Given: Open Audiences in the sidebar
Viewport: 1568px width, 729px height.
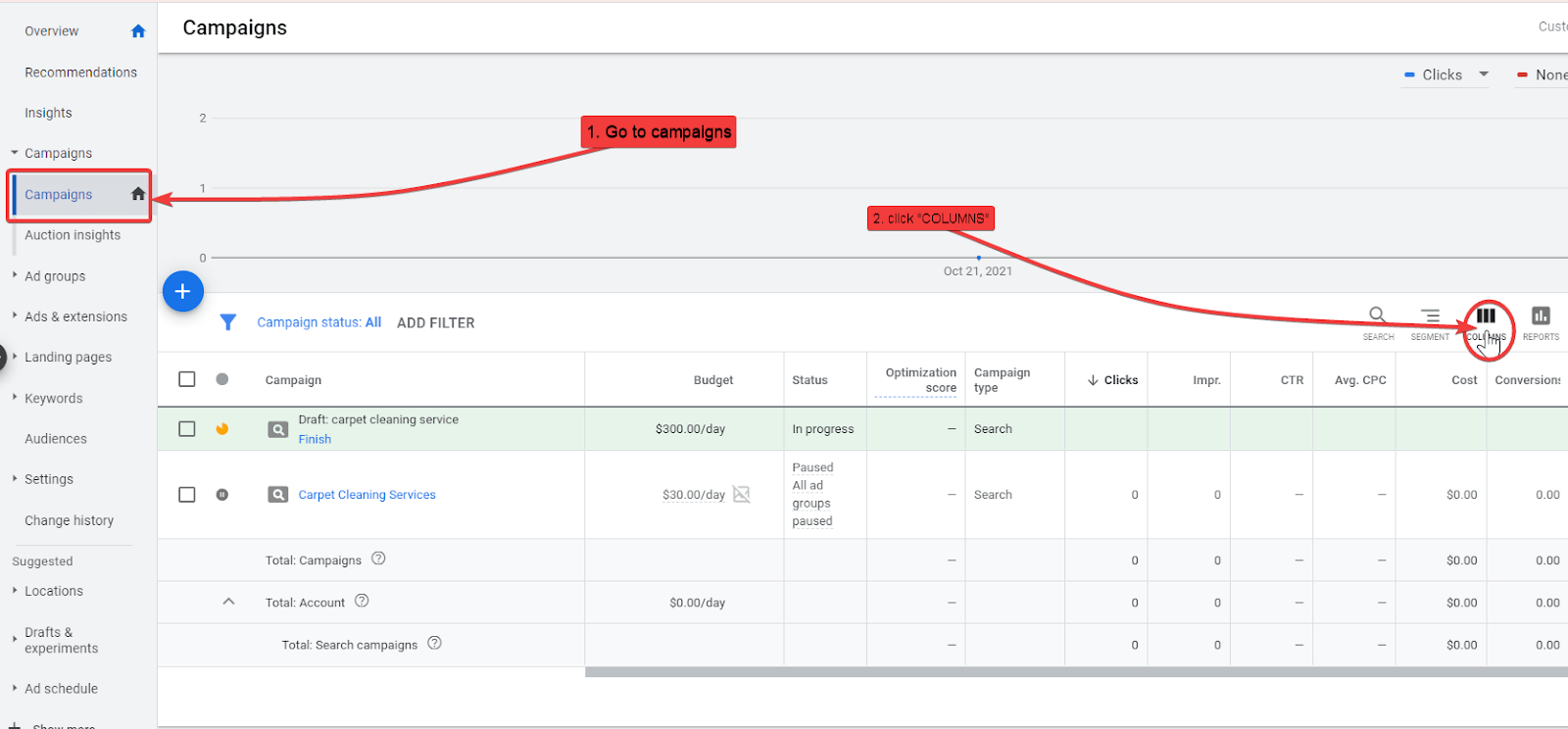Looking at the screenshot, I should coord(56,439).
